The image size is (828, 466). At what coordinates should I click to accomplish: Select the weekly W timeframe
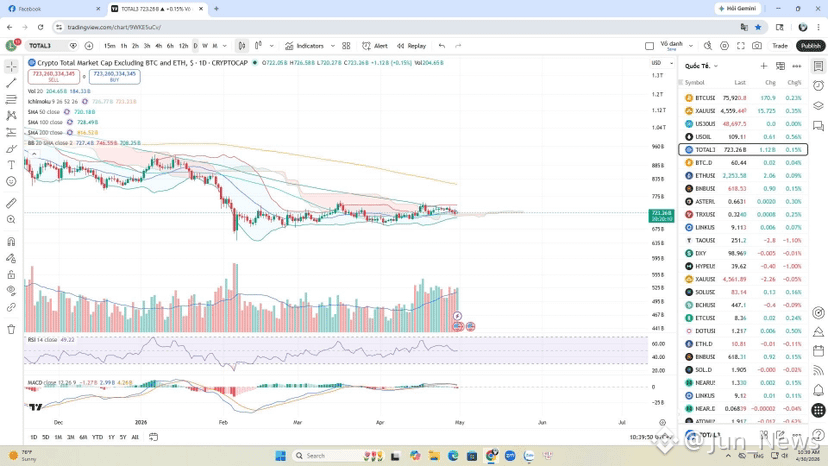pyautogui.click(x=205, y=46)
